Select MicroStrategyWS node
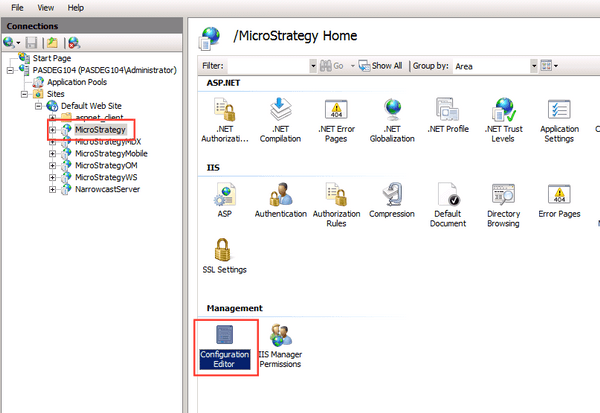The width and height of the screenshot is (600, 413). click(106, 177)
